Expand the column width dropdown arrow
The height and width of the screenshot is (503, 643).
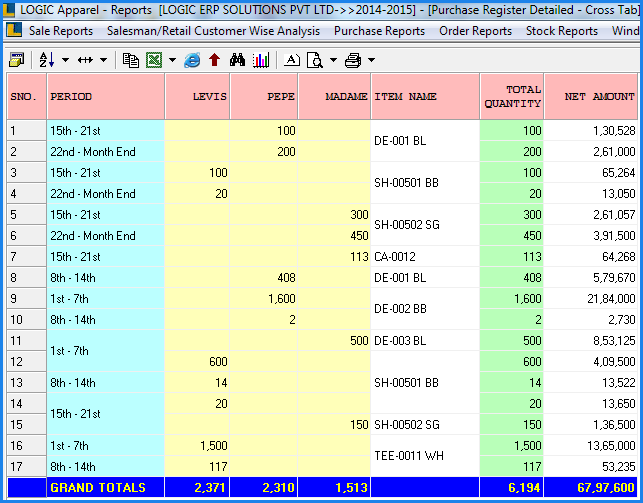103,60
